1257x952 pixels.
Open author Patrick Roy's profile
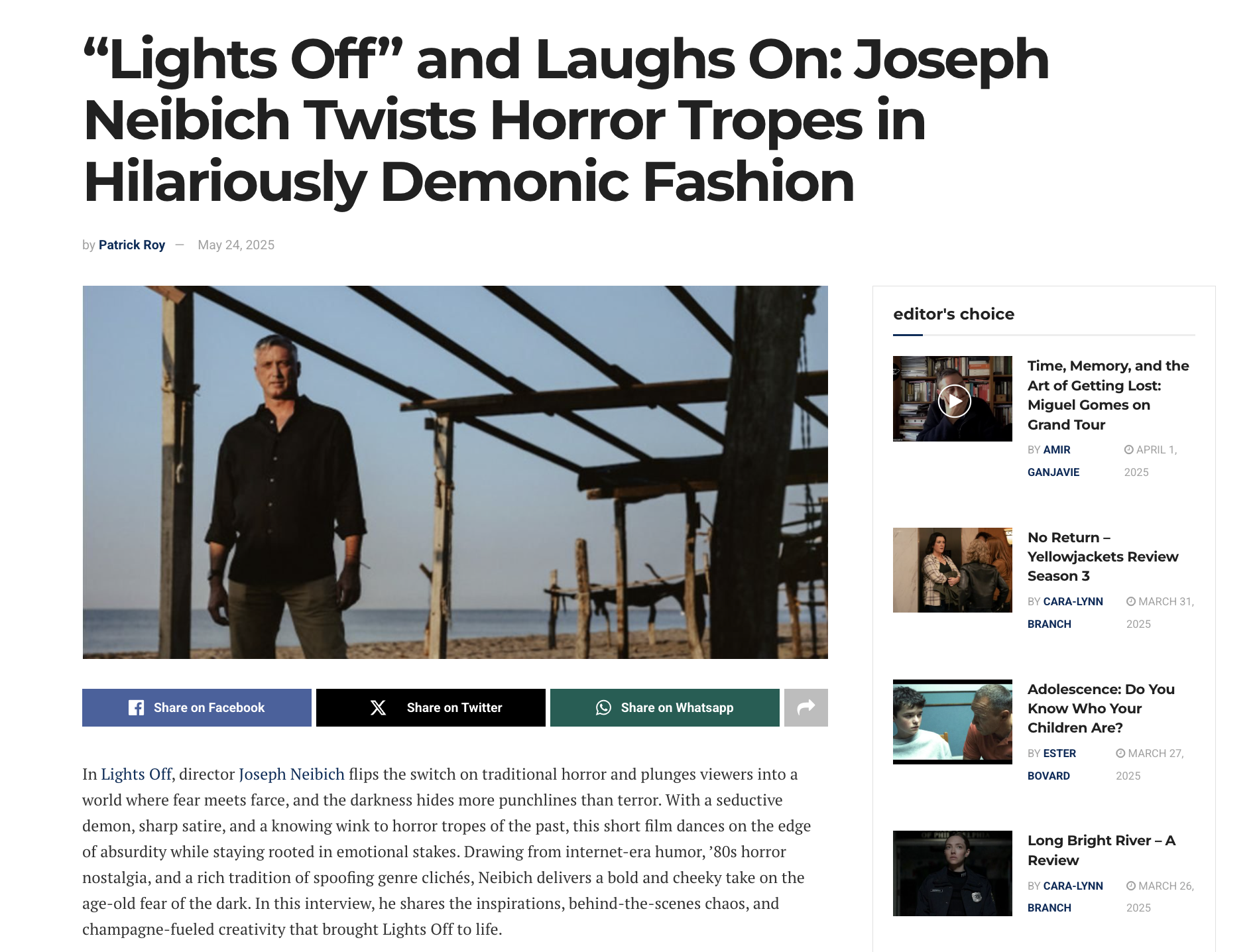click(x=132, y=245)
